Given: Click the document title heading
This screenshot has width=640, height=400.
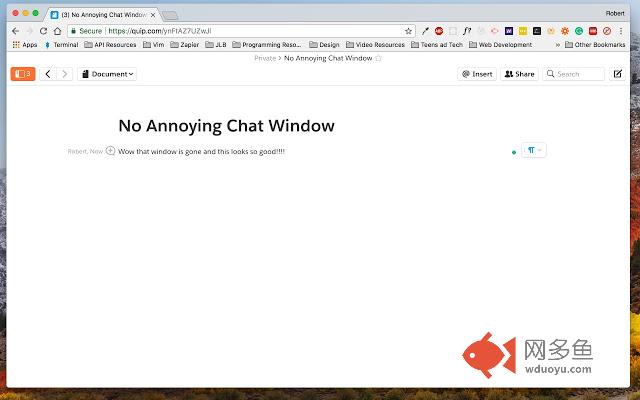Looking at the screenshot, I should 227,126.
